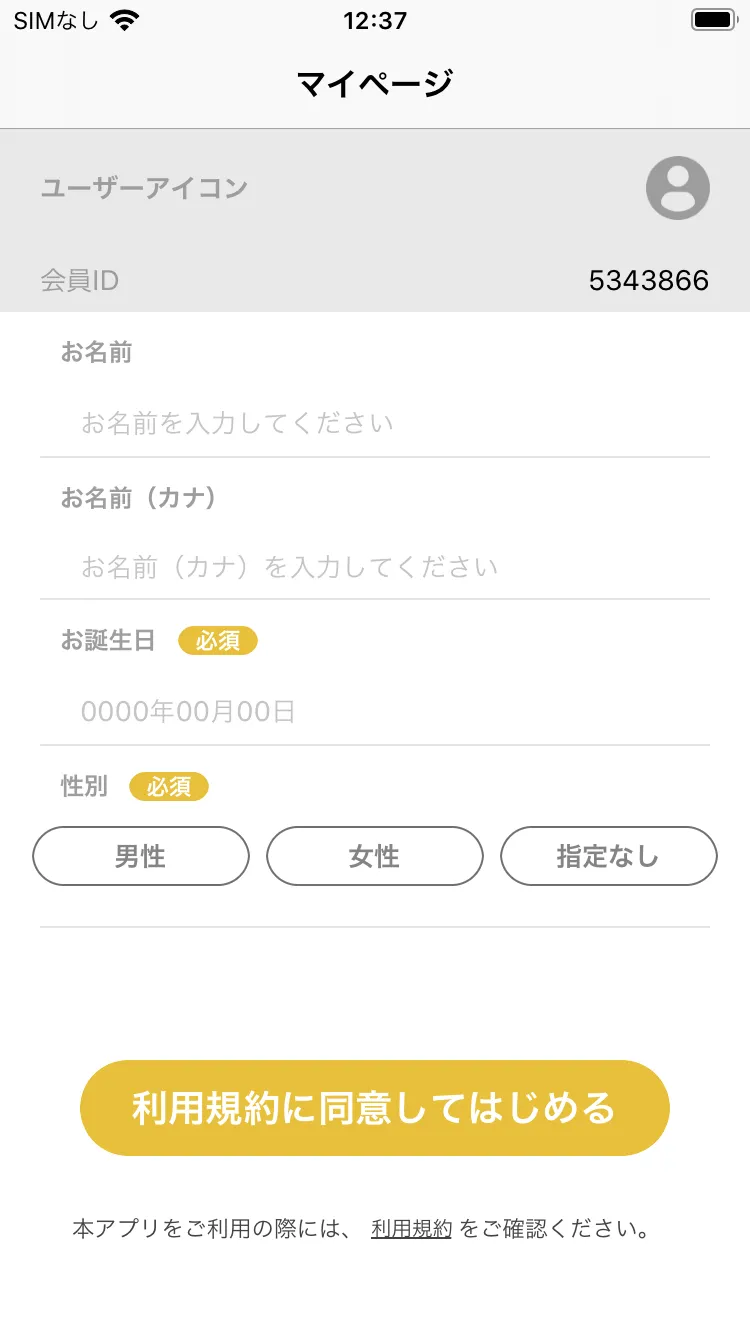Choose the 女性 gender option
750x1334 pixels.
375,856
